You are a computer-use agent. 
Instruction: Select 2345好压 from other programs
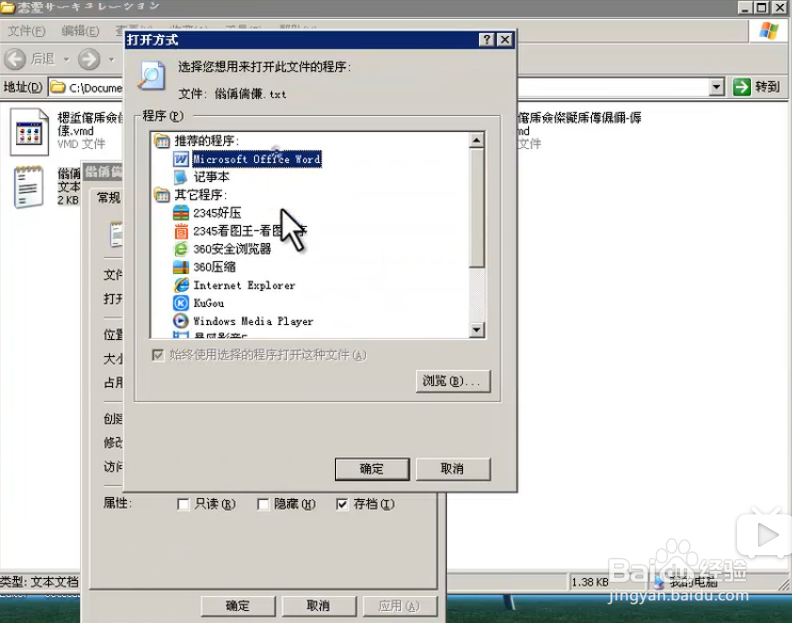tap(217, 213)
